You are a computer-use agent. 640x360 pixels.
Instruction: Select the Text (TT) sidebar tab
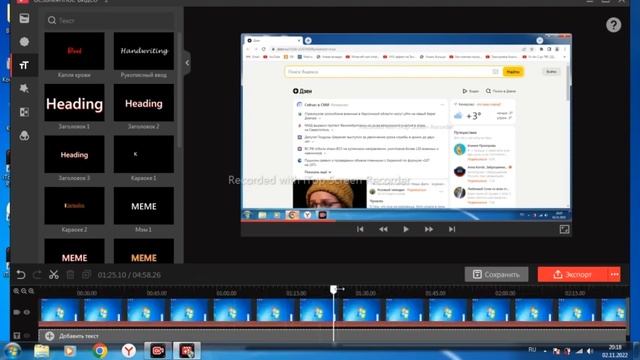[24, 65]
